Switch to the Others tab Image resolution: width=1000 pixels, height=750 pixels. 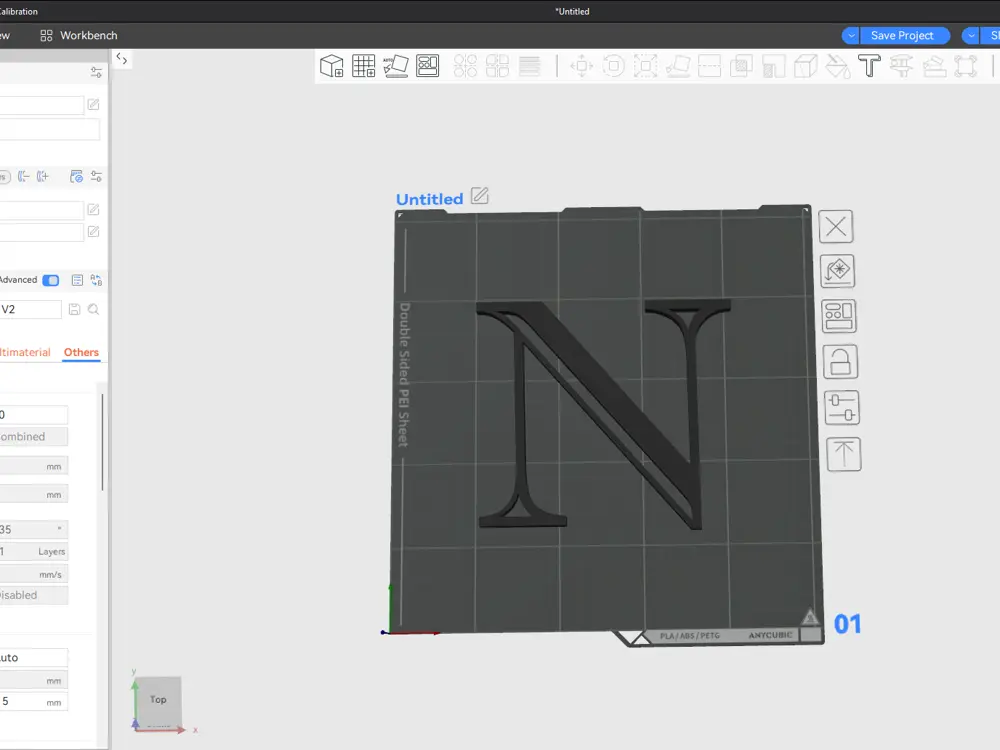coord(81,352)
